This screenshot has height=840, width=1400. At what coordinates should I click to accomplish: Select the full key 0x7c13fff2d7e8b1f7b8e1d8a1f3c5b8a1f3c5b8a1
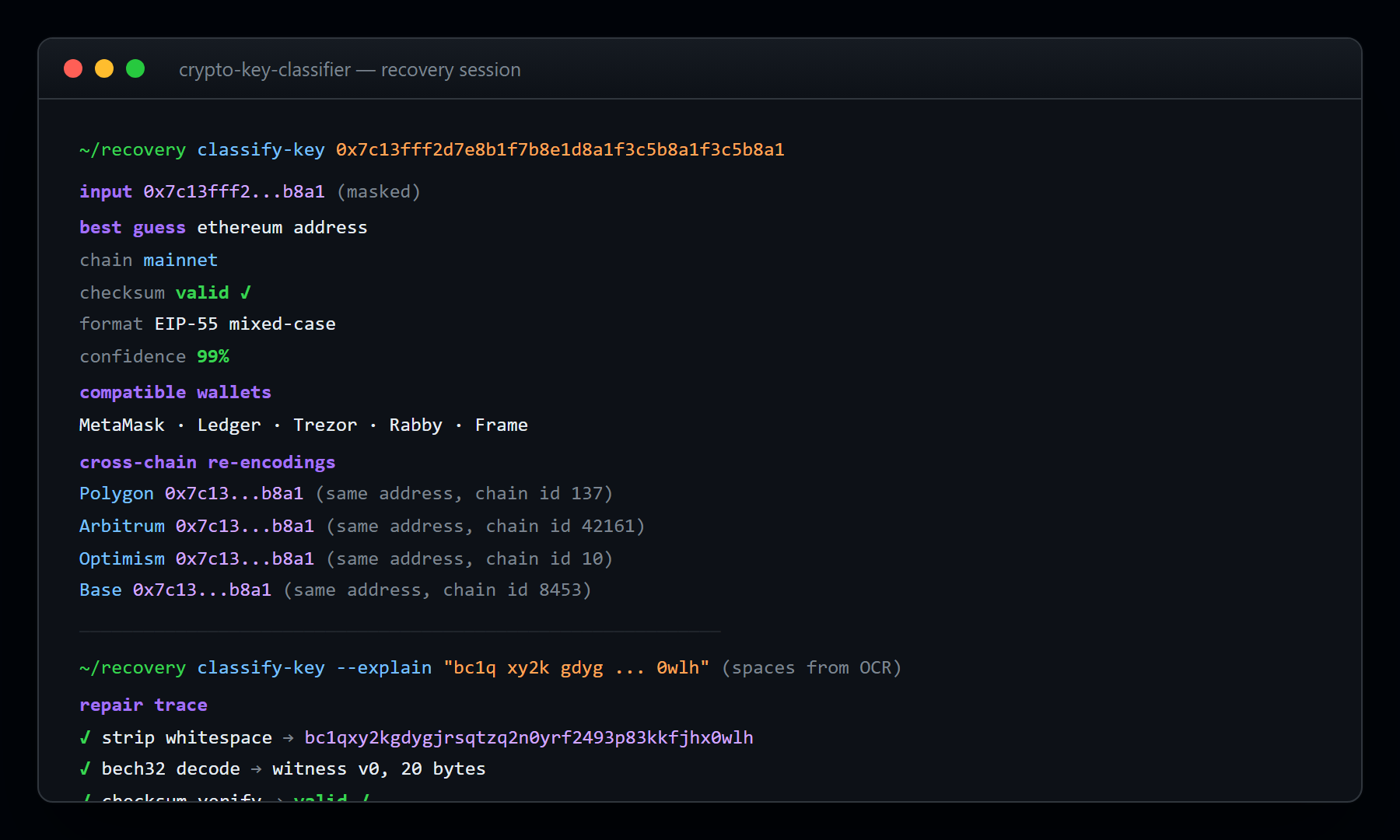coord(560,149)
